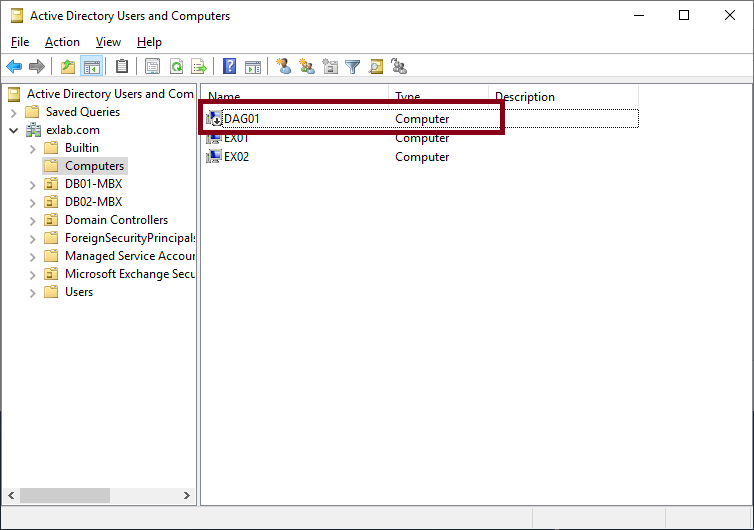This screenshot has width=754, height=530.
Task: Expand the ForeignSecurityPrincipals node
Action: coord(33,239)
